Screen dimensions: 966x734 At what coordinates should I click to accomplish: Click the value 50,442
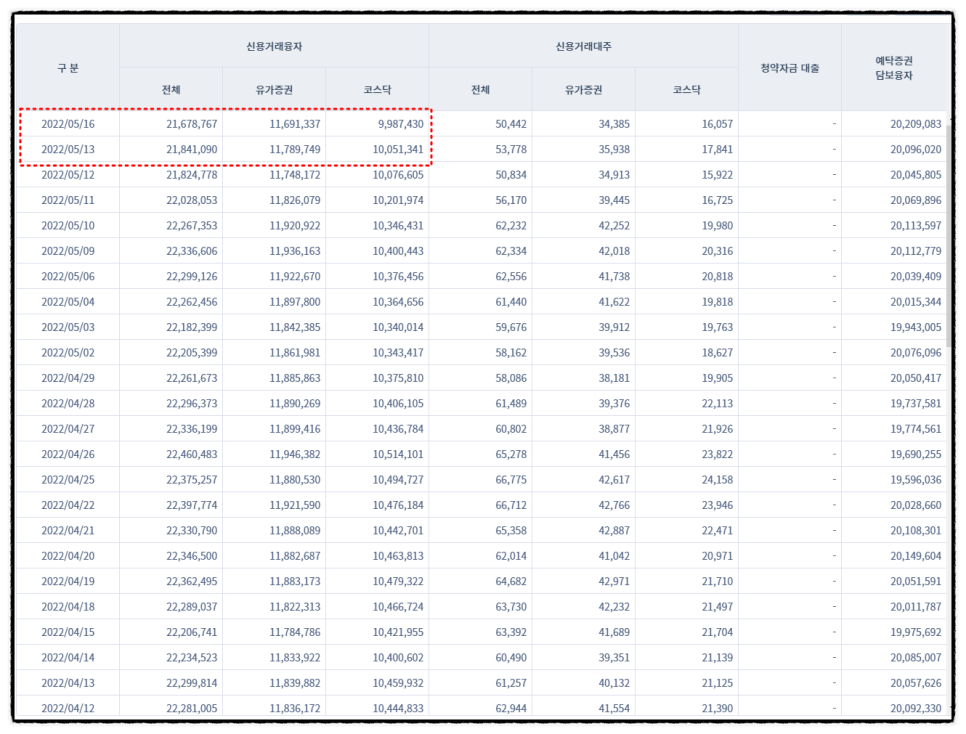(x=511, y=124)
